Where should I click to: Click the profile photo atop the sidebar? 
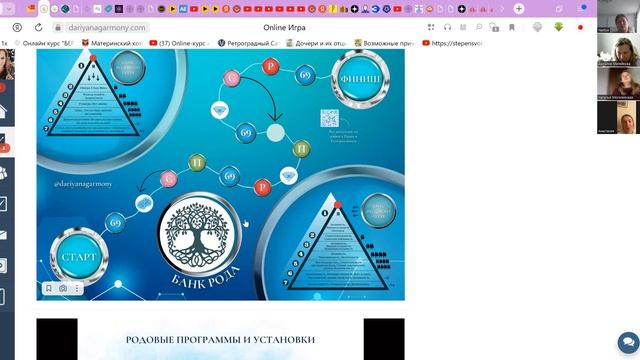(x=7, y=64)
